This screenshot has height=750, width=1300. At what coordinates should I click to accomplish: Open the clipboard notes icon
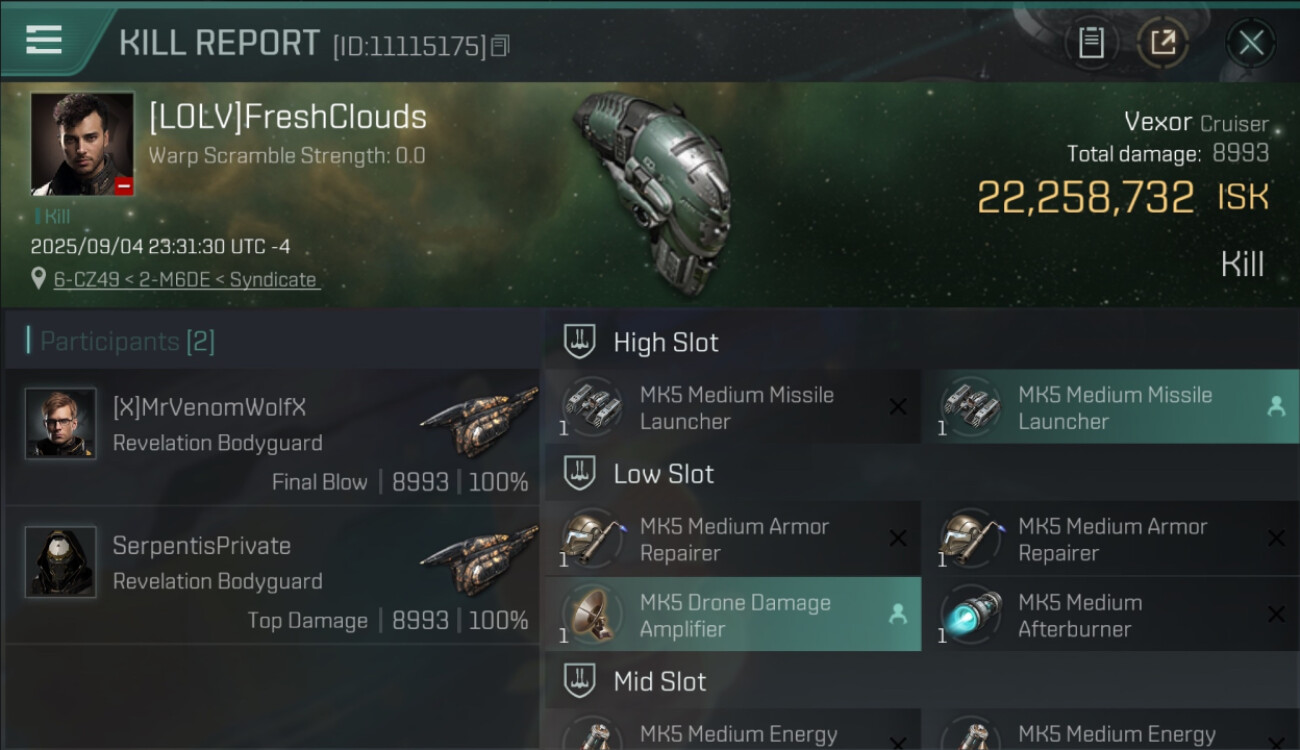tap(1091, 43)
